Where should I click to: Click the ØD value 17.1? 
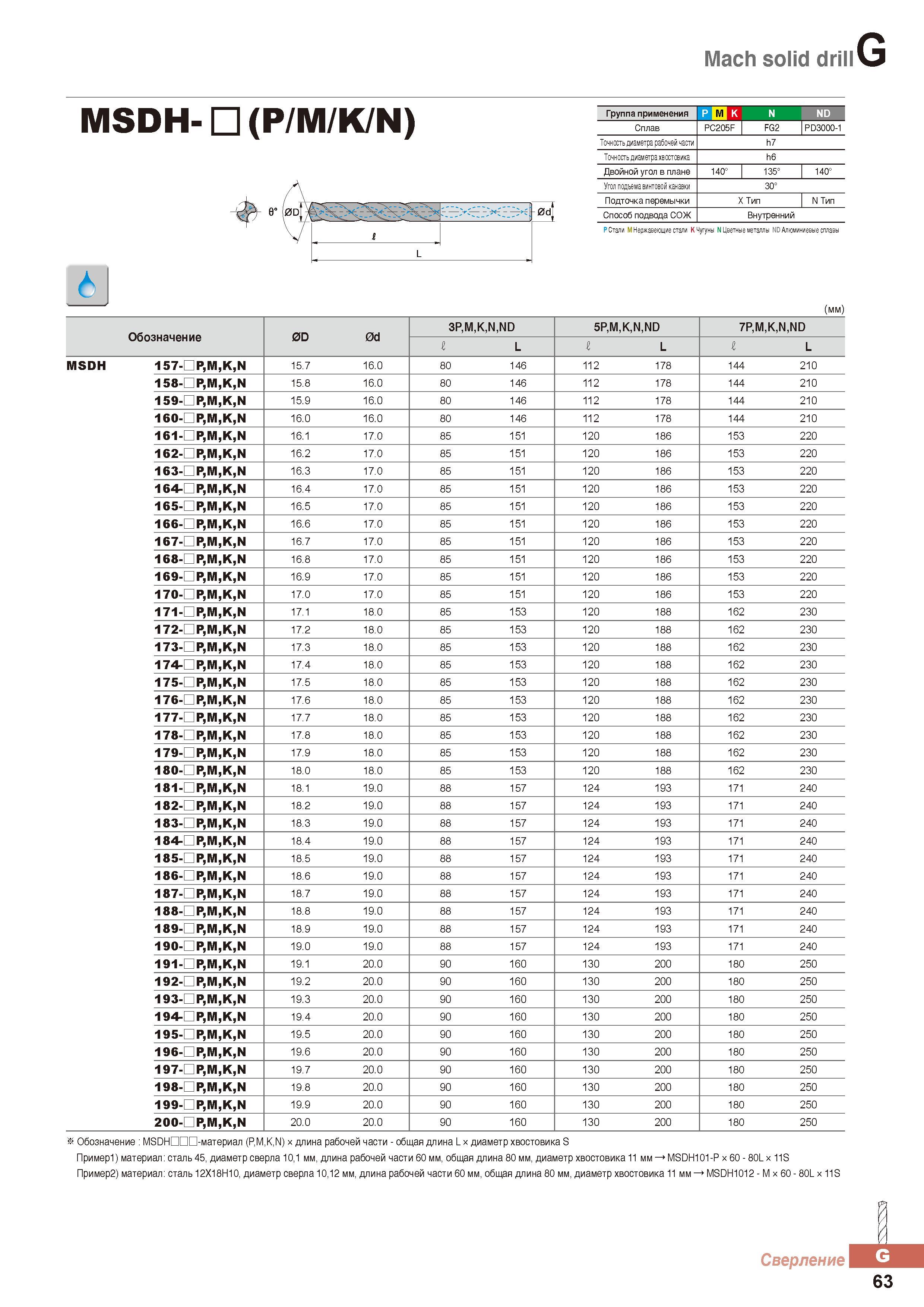click(x=301, y=612)
